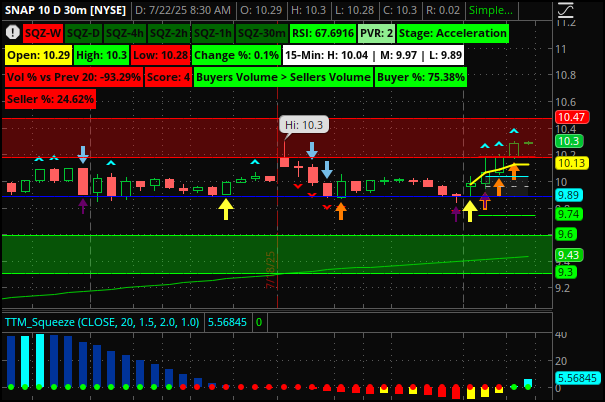Click the Seller %: 24.62% label
Viewport: 605px width, 402px height.
point(51,99)
